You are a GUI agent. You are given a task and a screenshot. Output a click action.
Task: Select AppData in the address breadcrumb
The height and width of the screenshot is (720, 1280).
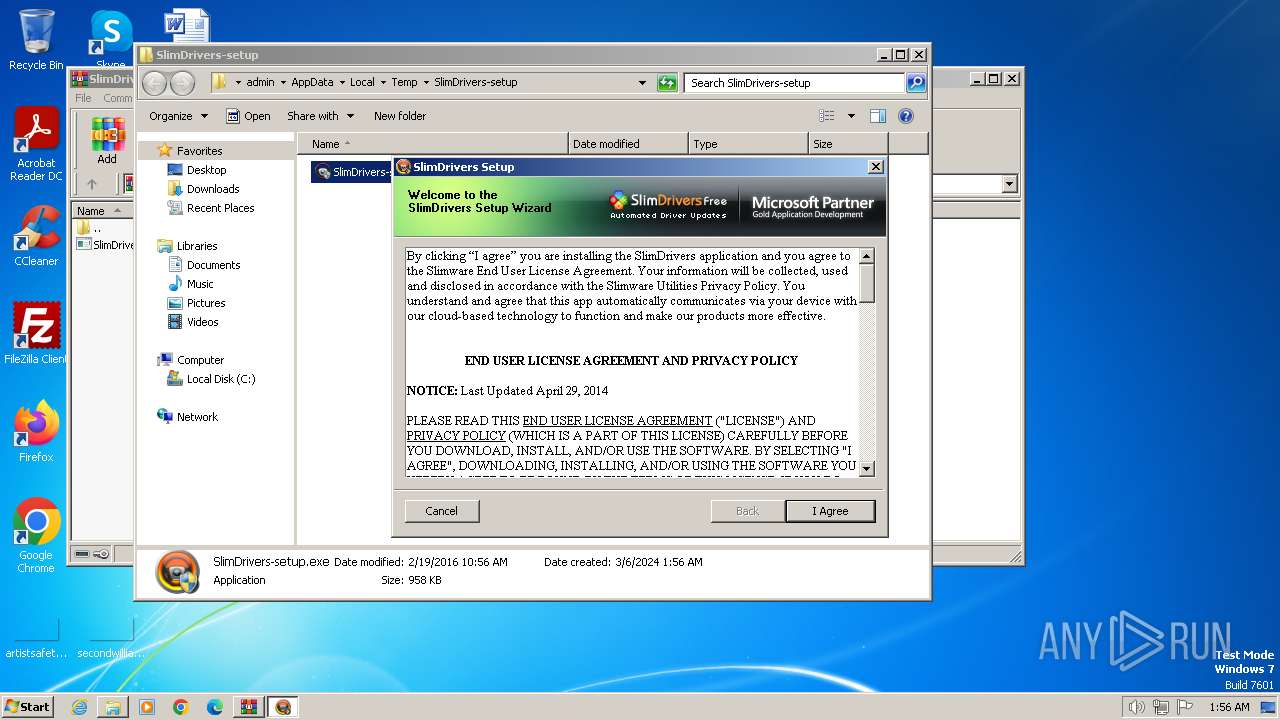(312, 82)
